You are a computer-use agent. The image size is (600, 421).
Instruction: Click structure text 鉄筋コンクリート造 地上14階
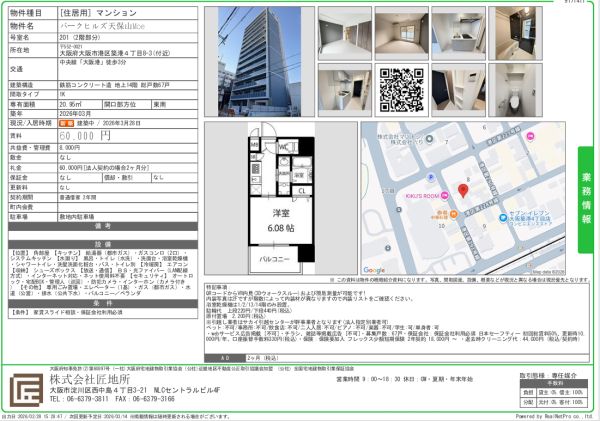pos(114,85)
